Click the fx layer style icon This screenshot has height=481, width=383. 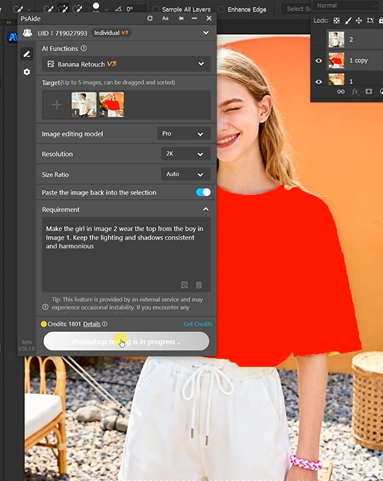355,91
